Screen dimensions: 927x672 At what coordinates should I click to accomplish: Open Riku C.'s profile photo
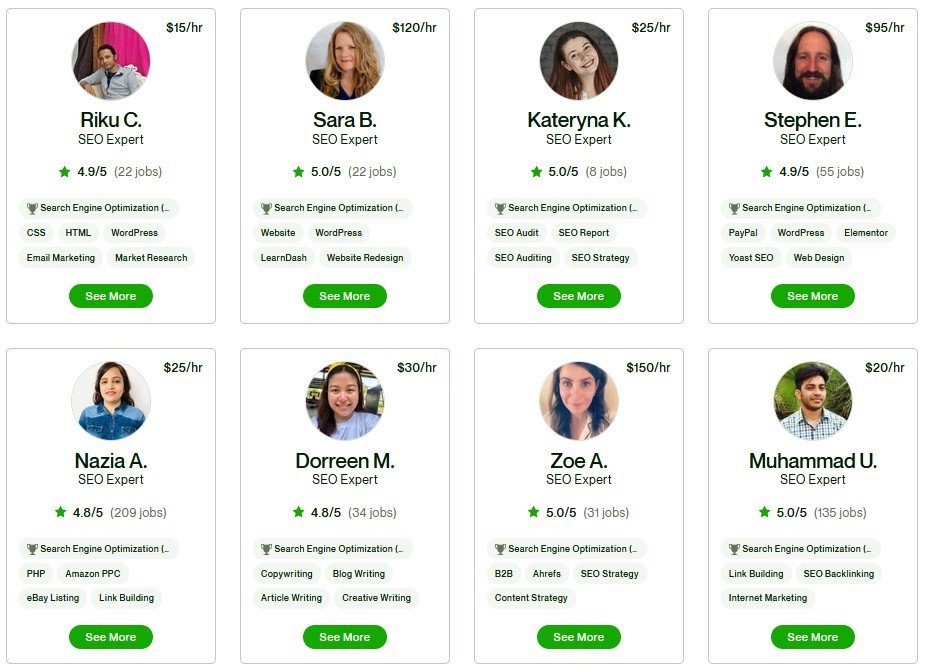pos(111,61)
